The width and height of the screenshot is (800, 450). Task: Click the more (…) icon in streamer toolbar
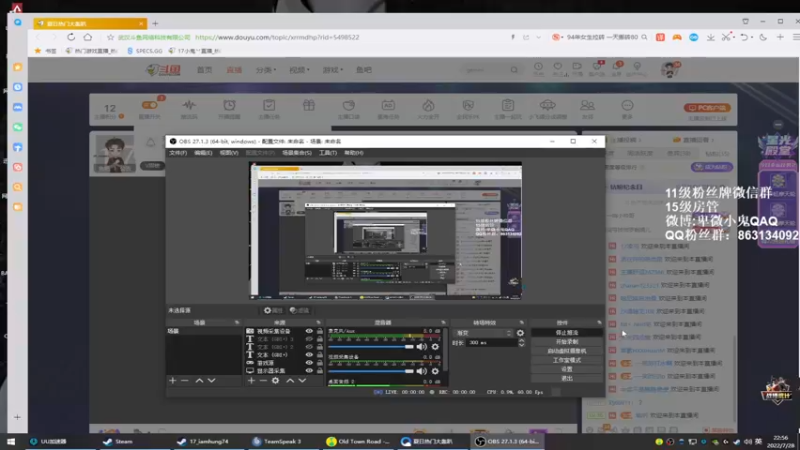pos(627,106)
